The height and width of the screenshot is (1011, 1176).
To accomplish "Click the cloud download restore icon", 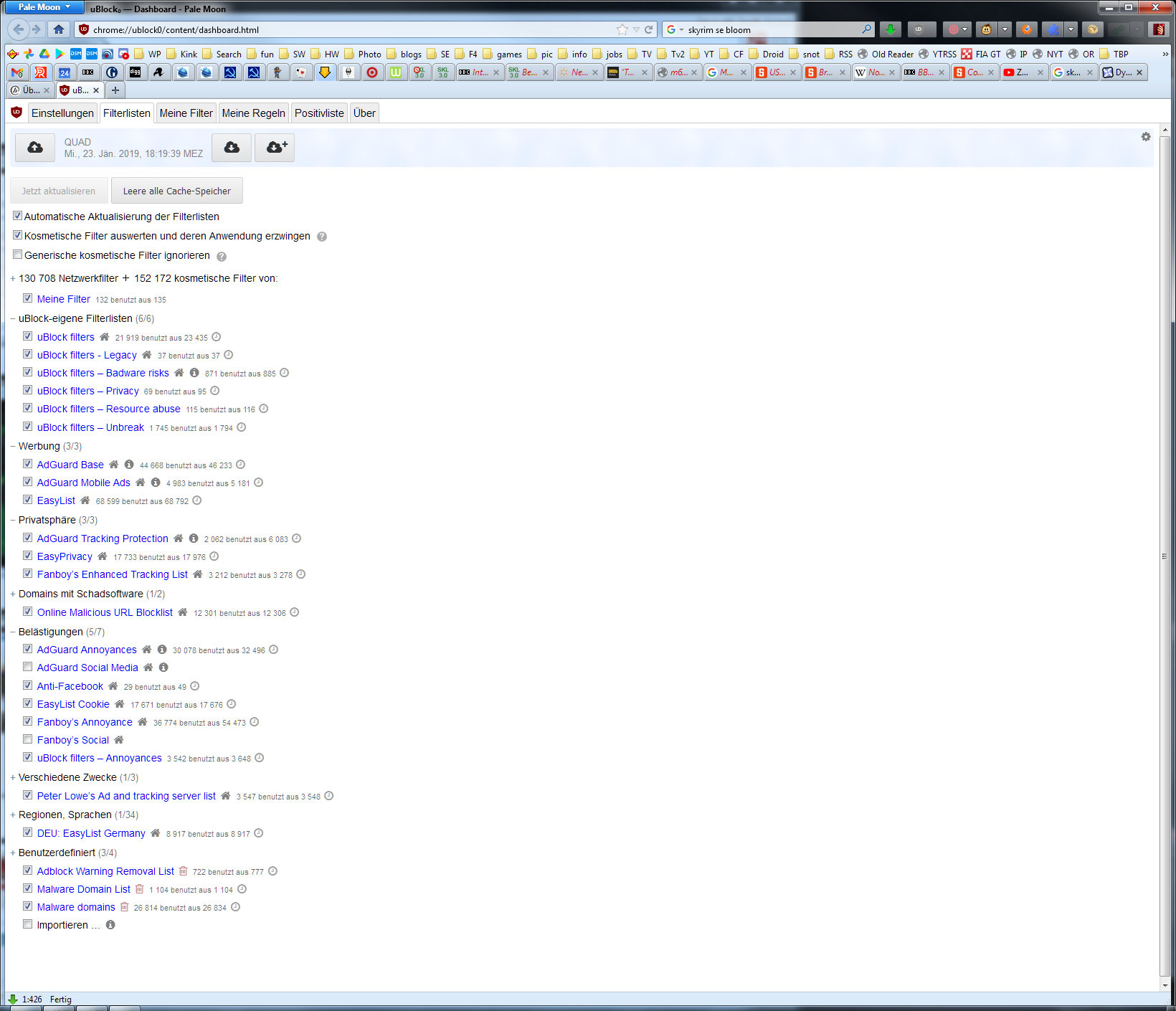I will 232,148.
